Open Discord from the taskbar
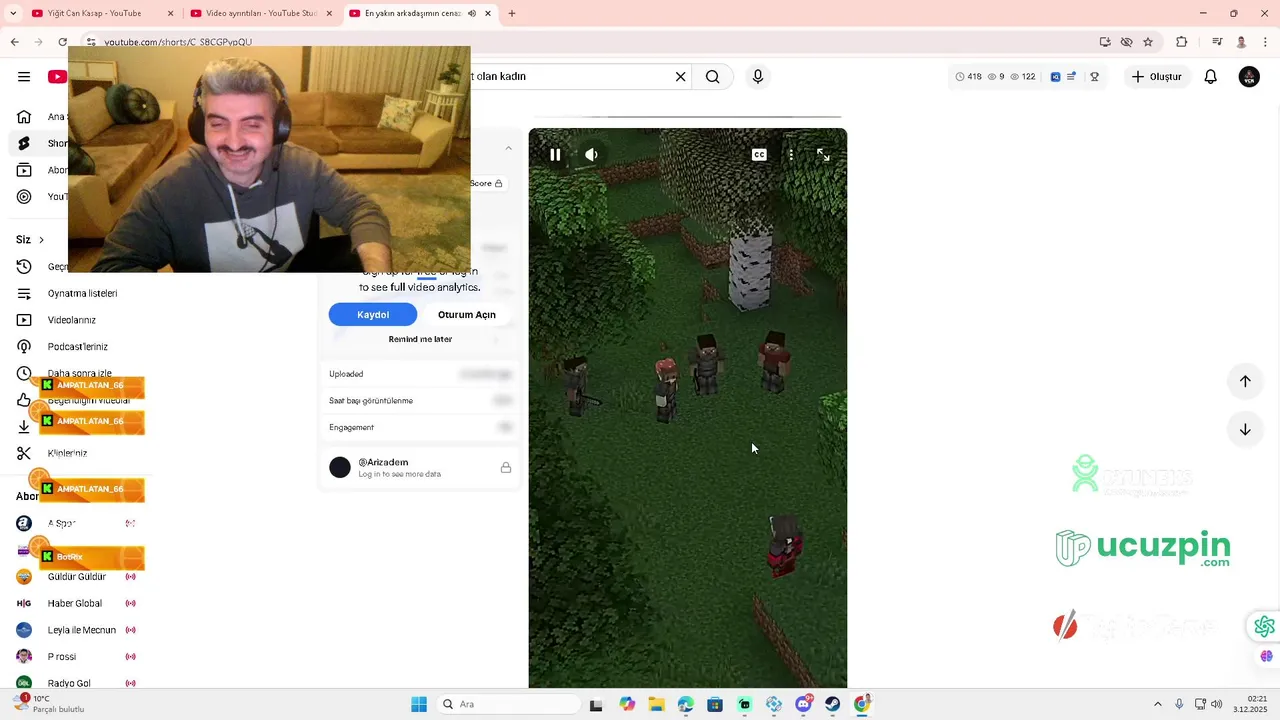Screen dimensions: 1280x720 803,704
